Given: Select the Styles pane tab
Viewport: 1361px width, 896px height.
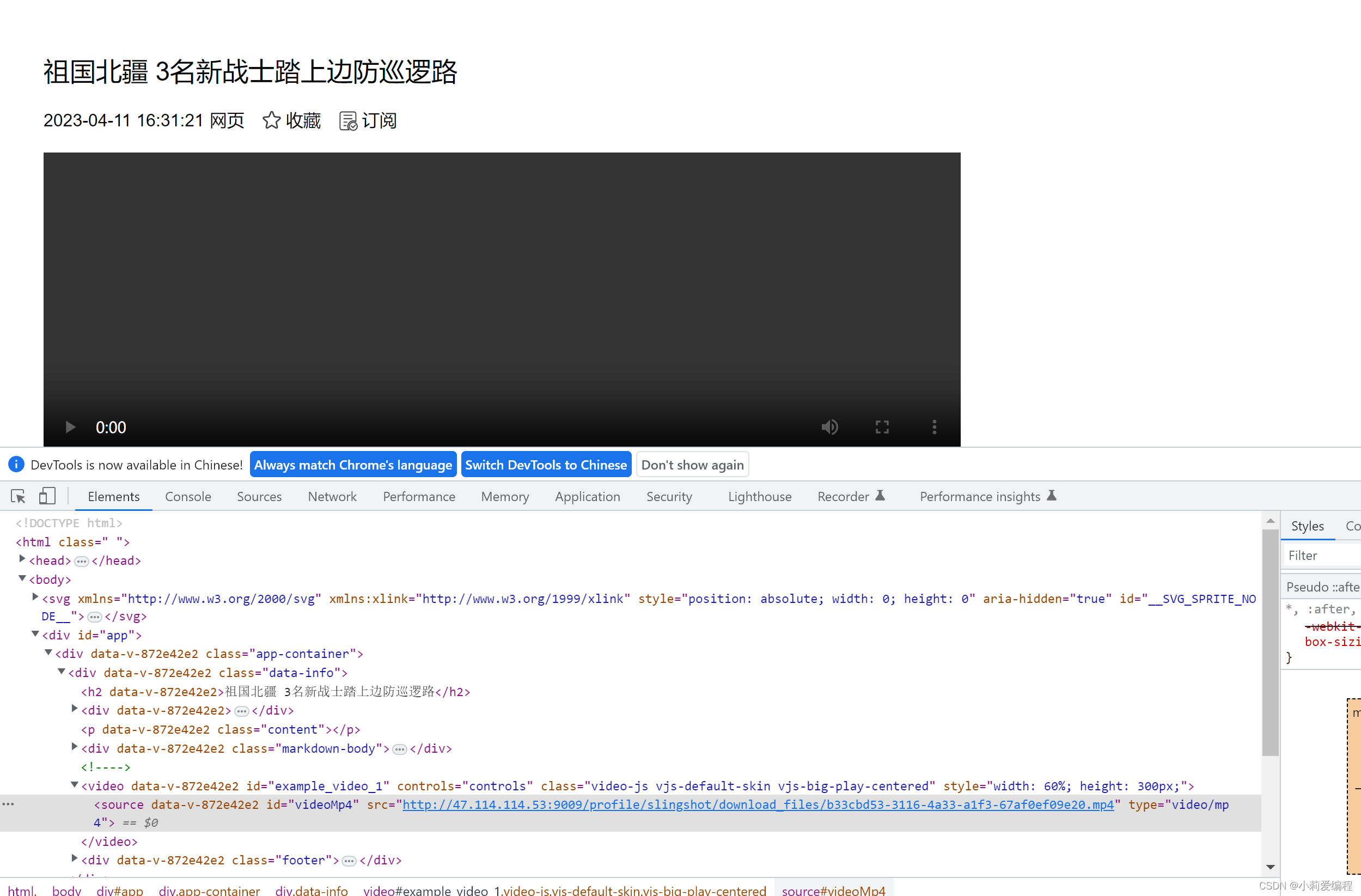Looking at the screenshot, I should click(1307, 526).
